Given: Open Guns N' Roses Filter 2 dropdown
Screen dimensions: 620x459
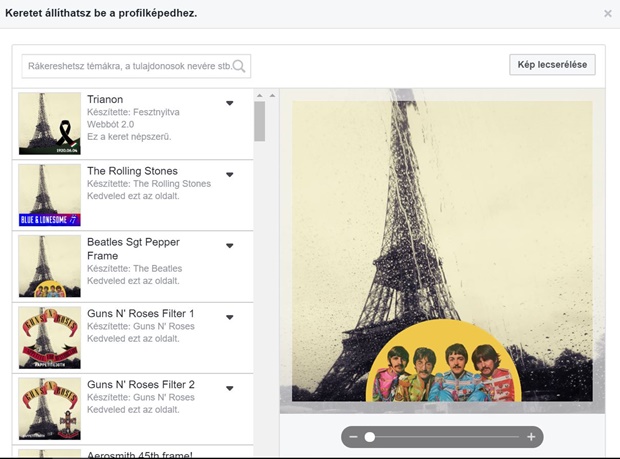Looking at the screenshot, I should coord(229,388).
